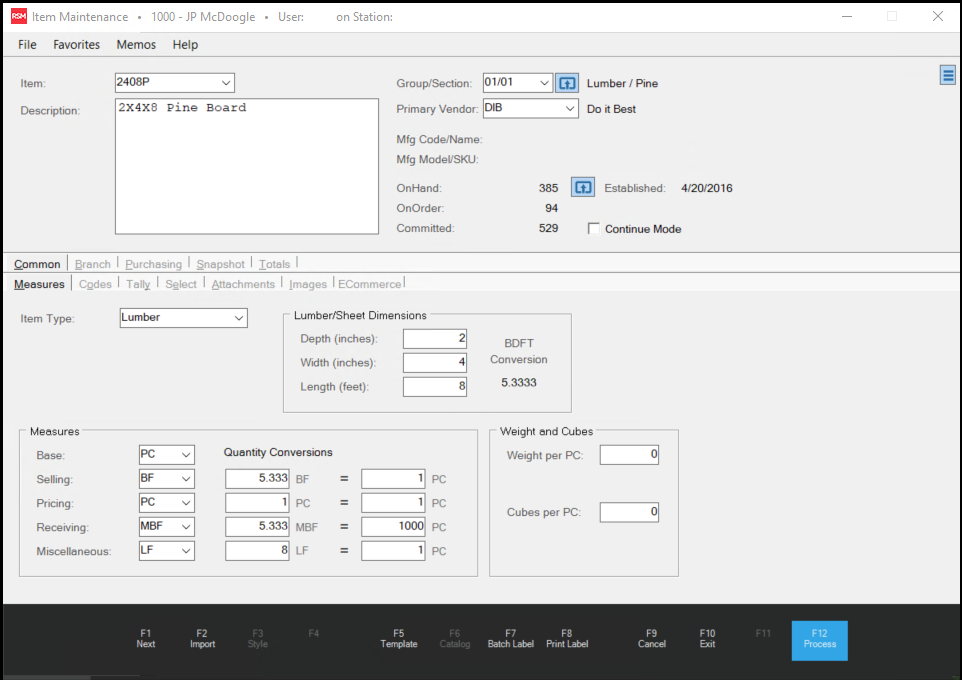
Task: Click Receiving 5.333 MBF conversion field
Action: (257, 527)
